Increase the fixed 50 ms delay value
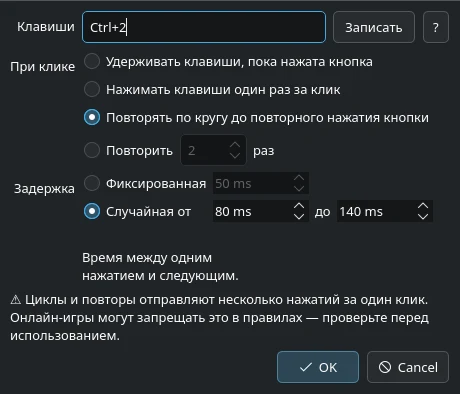Viewport: 460px width, 394px height. (x=299, y=178)
